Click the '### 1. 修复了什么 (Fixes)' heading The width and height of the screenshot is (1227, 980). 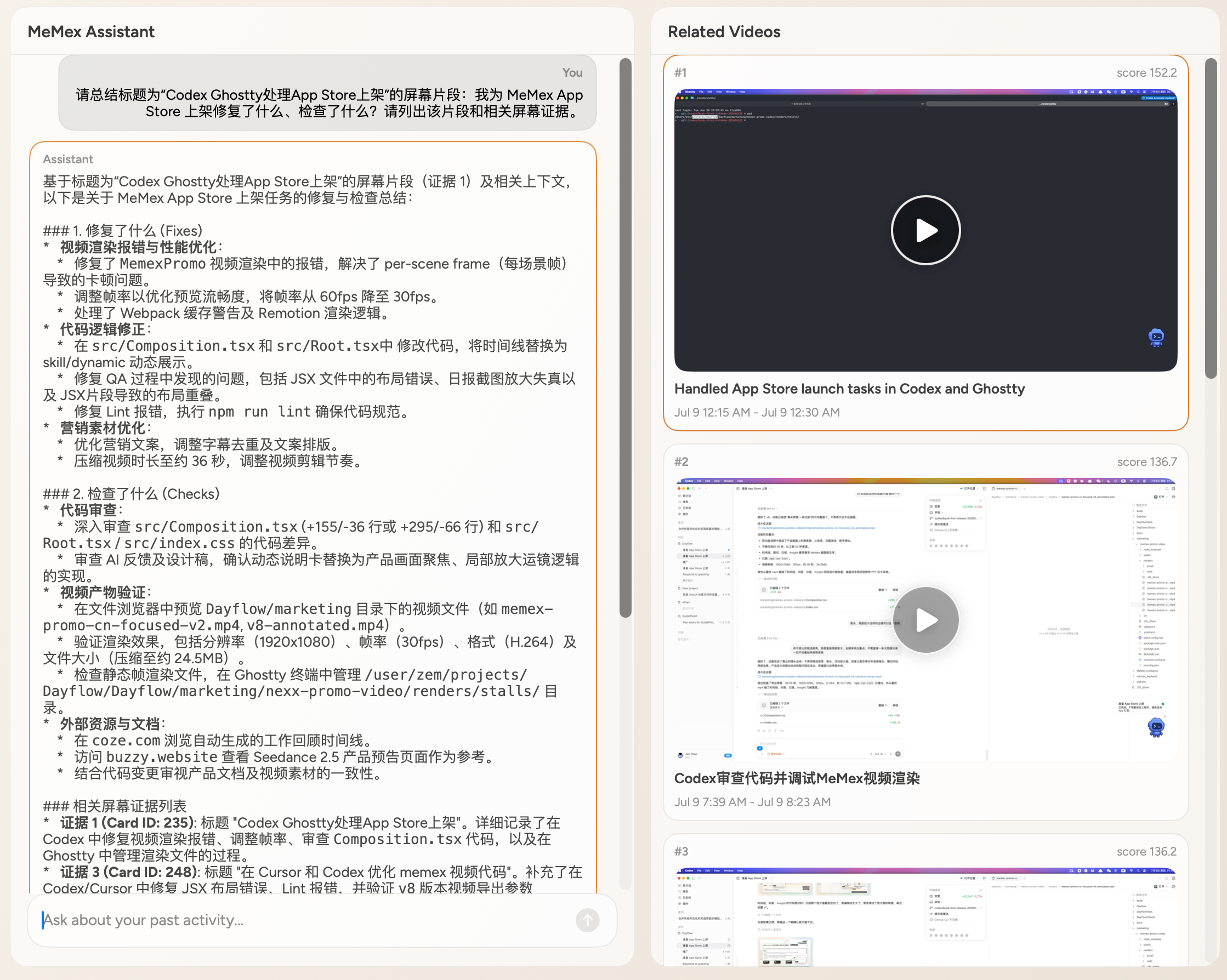[123, 231]
